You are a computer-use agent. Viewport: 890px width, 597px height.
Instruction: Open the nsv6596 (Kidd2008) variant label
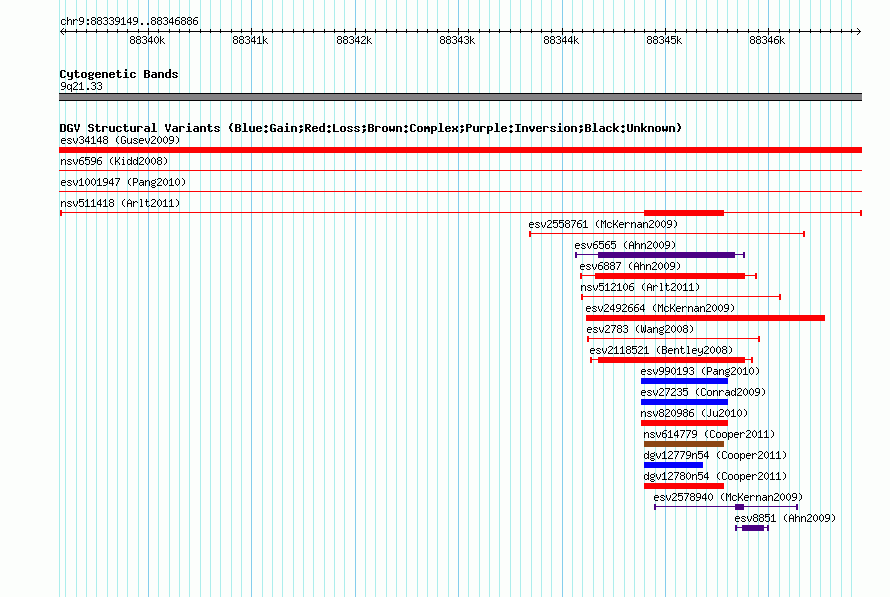coord(114,161)
